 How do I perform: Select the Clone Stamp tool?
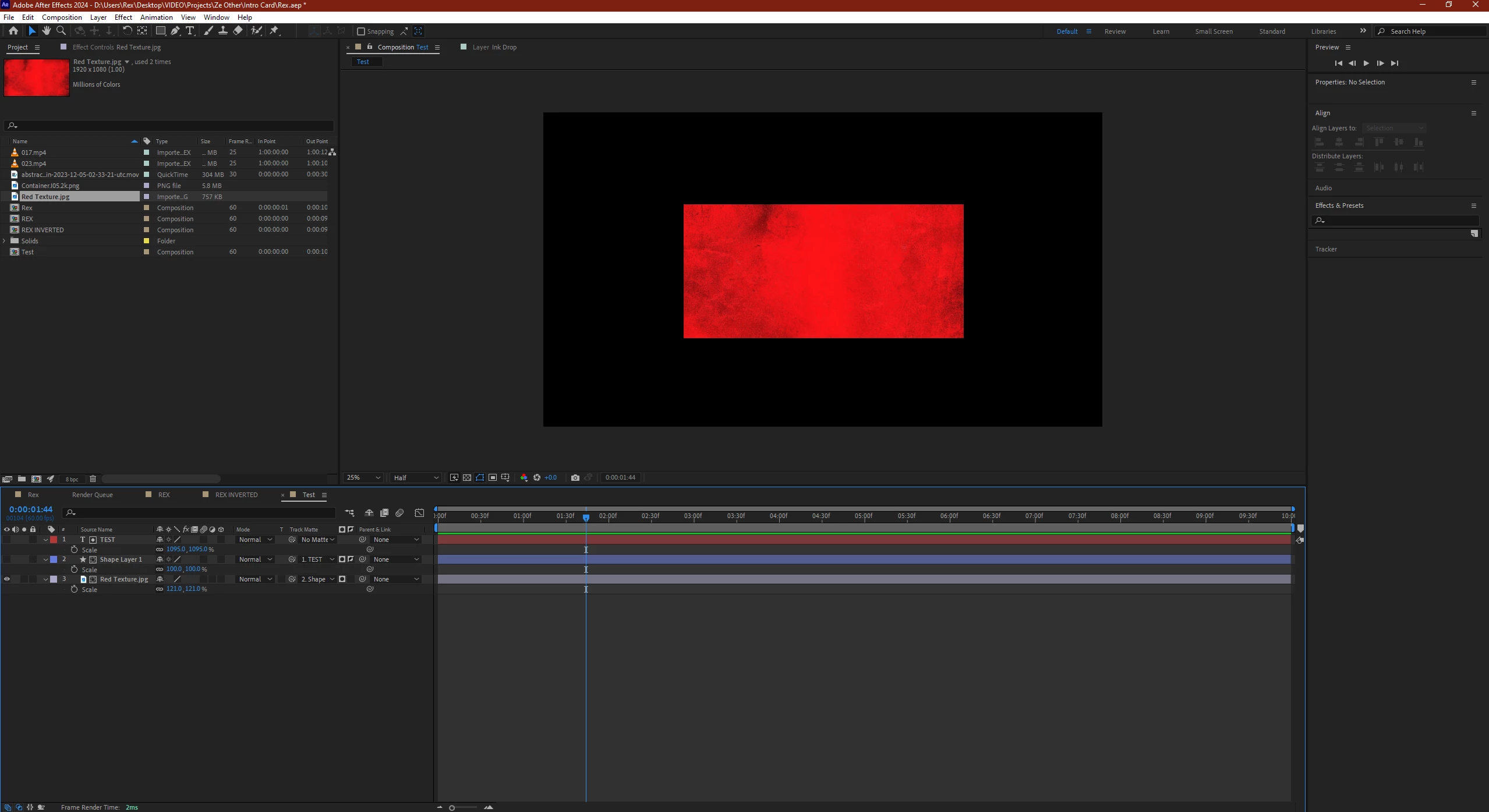pos(222,31)
